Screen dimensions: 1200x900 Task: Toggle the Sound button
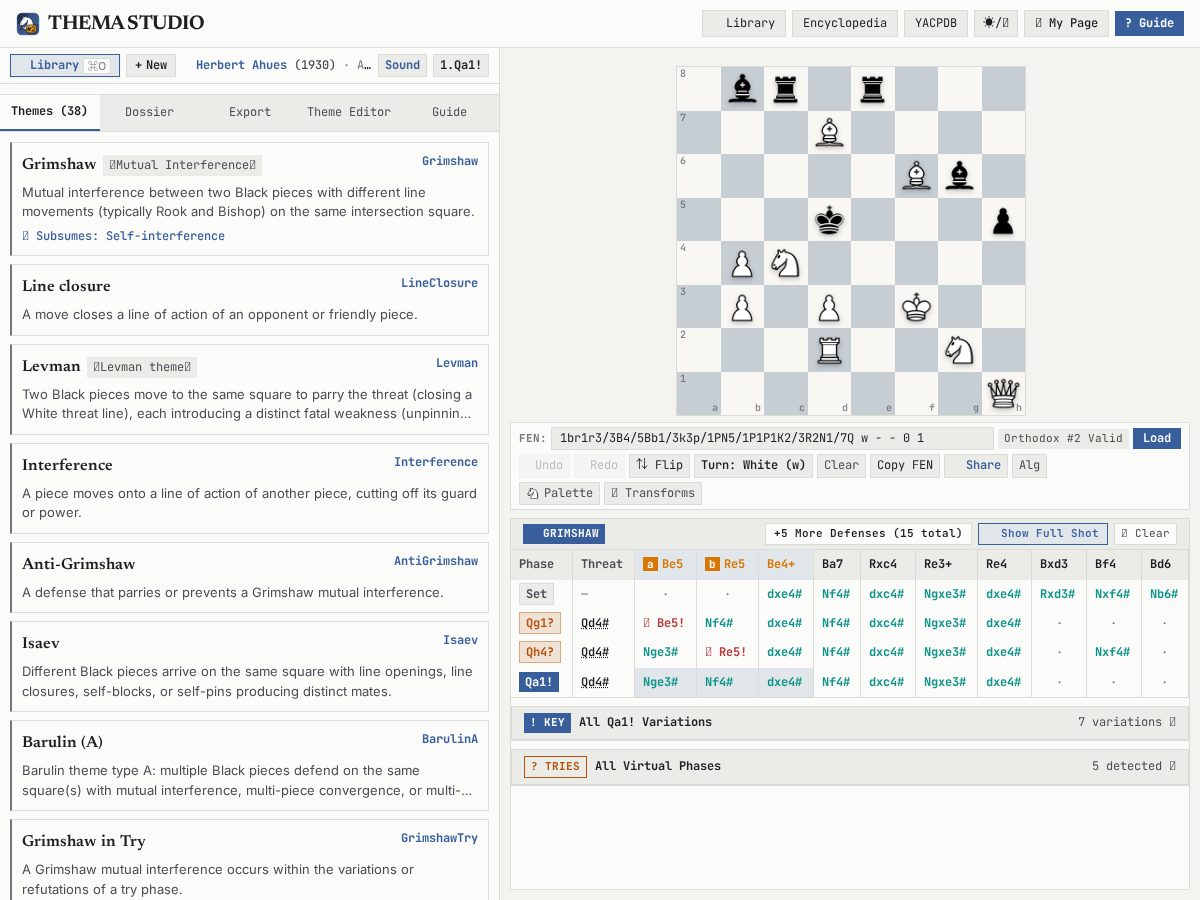(x=402, y=65)
